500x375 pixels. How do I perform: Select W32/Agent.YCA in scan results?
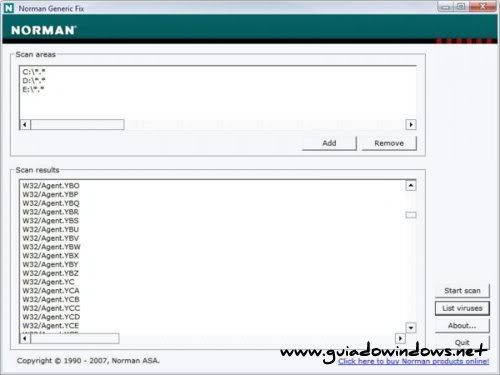(51, 291)
